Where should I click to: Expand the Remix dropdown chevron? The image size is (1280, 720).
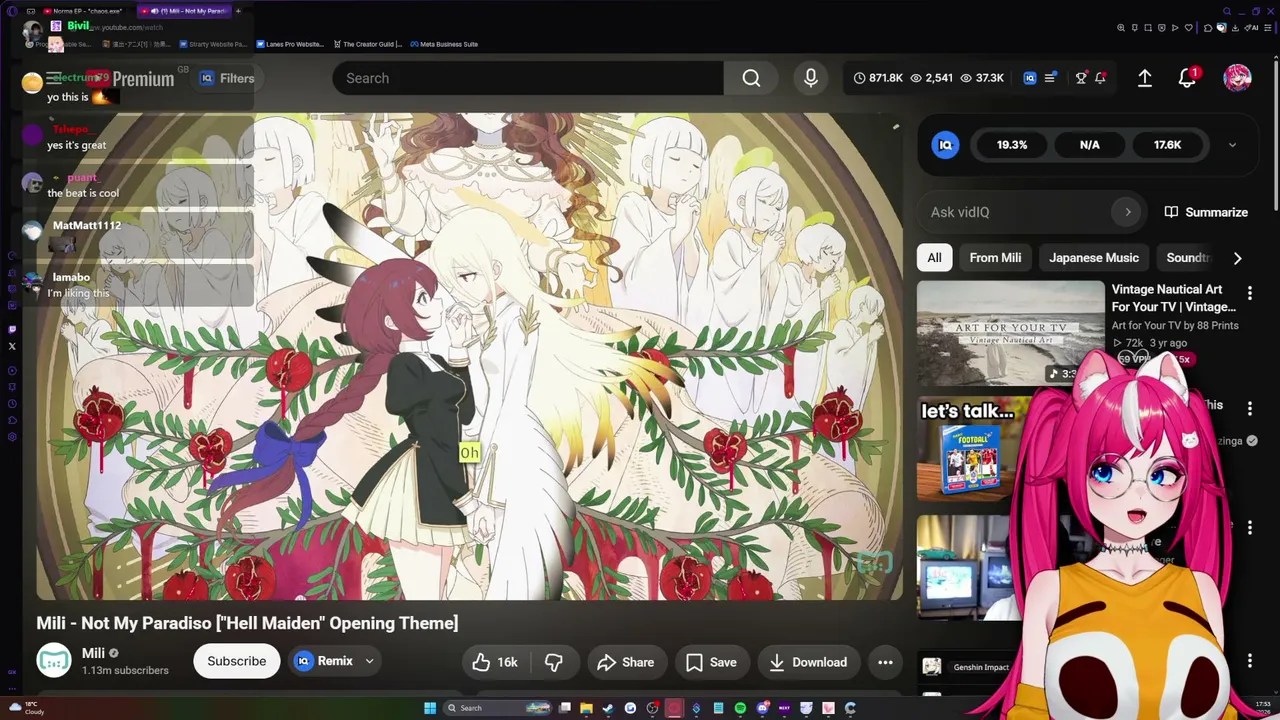point(369,661)
